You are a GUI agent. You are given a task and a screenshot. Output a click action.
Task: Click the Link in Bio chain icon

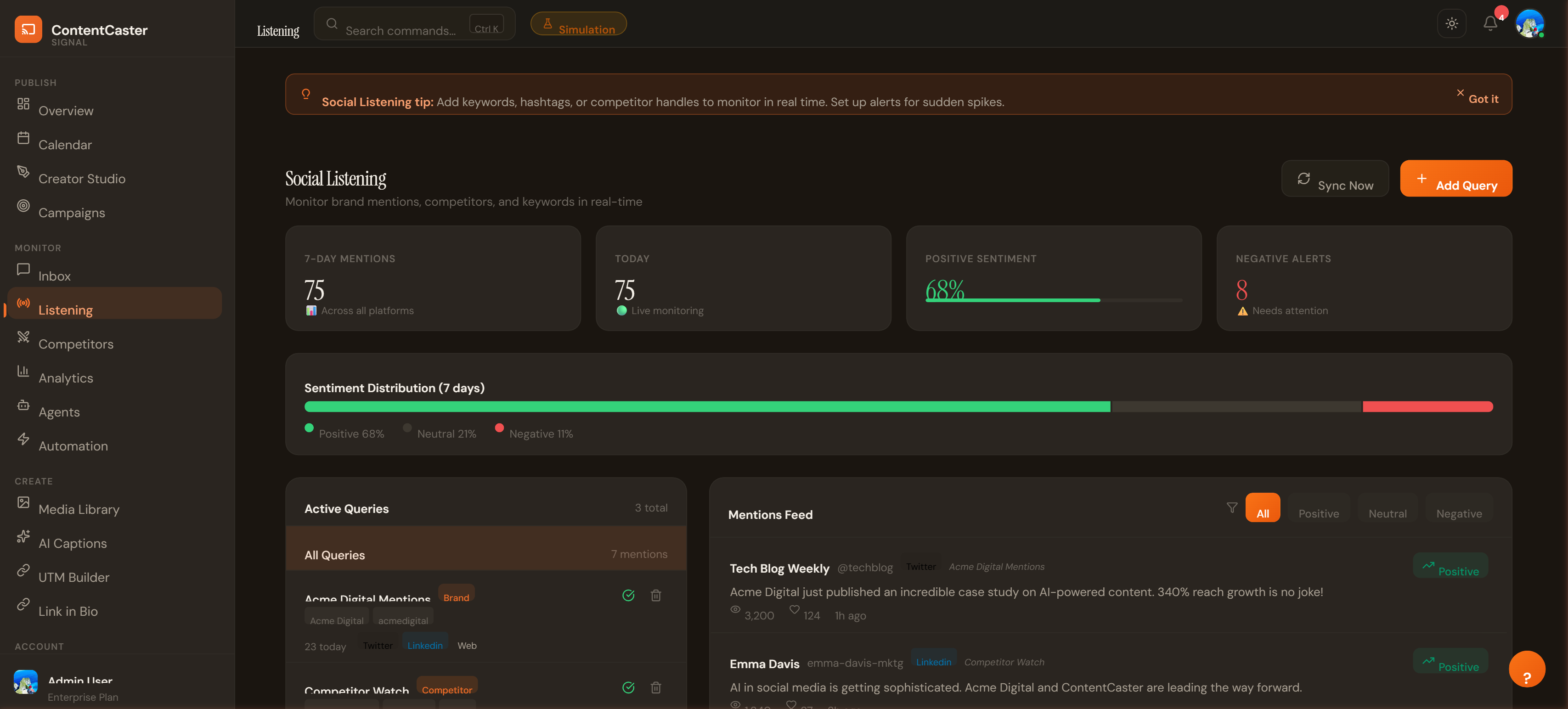click(23, 605)
